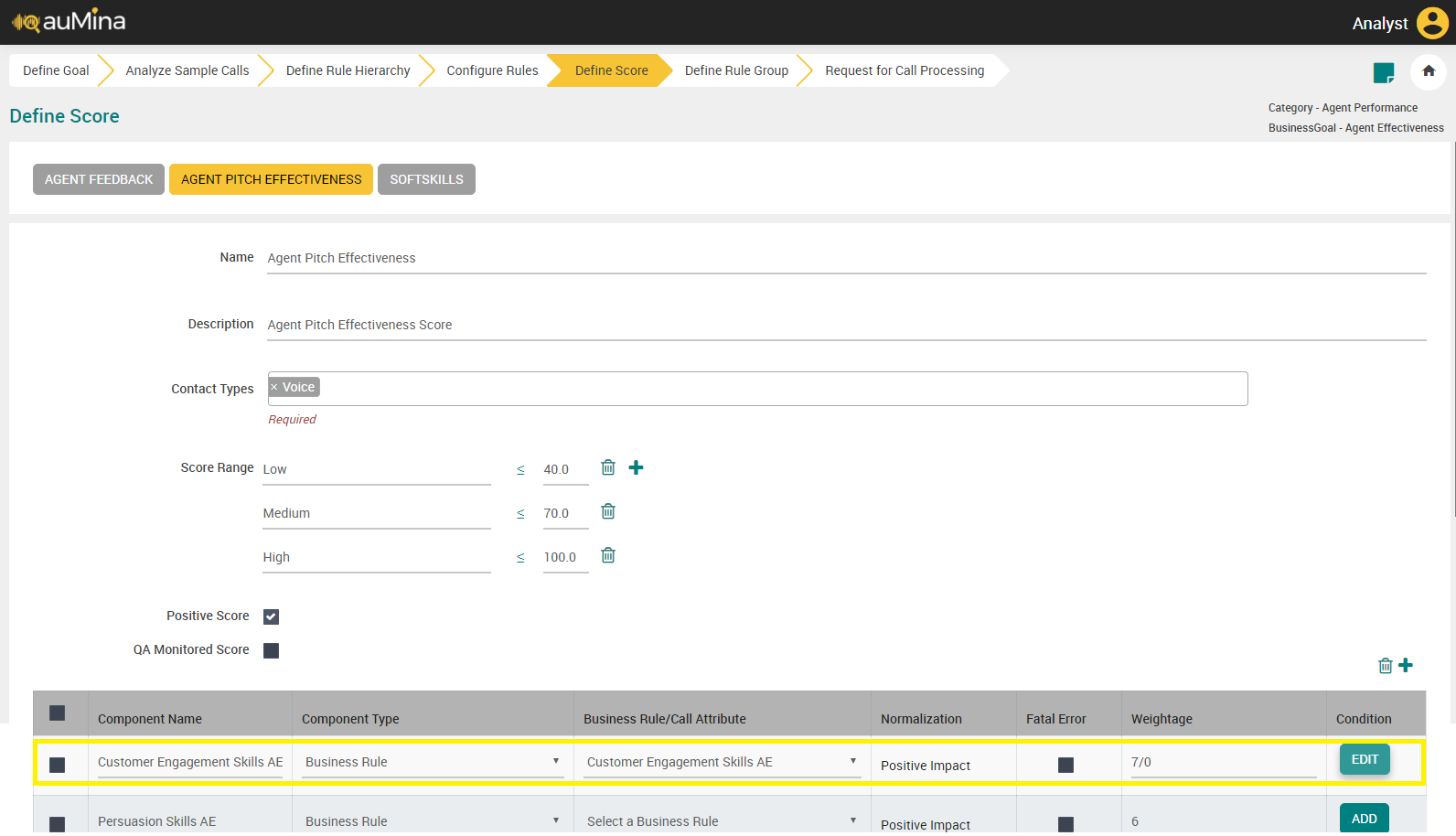Screen dimensions: 1456x836
Task: Go to the Define Goal step
Action: click(x=56, y=70)
